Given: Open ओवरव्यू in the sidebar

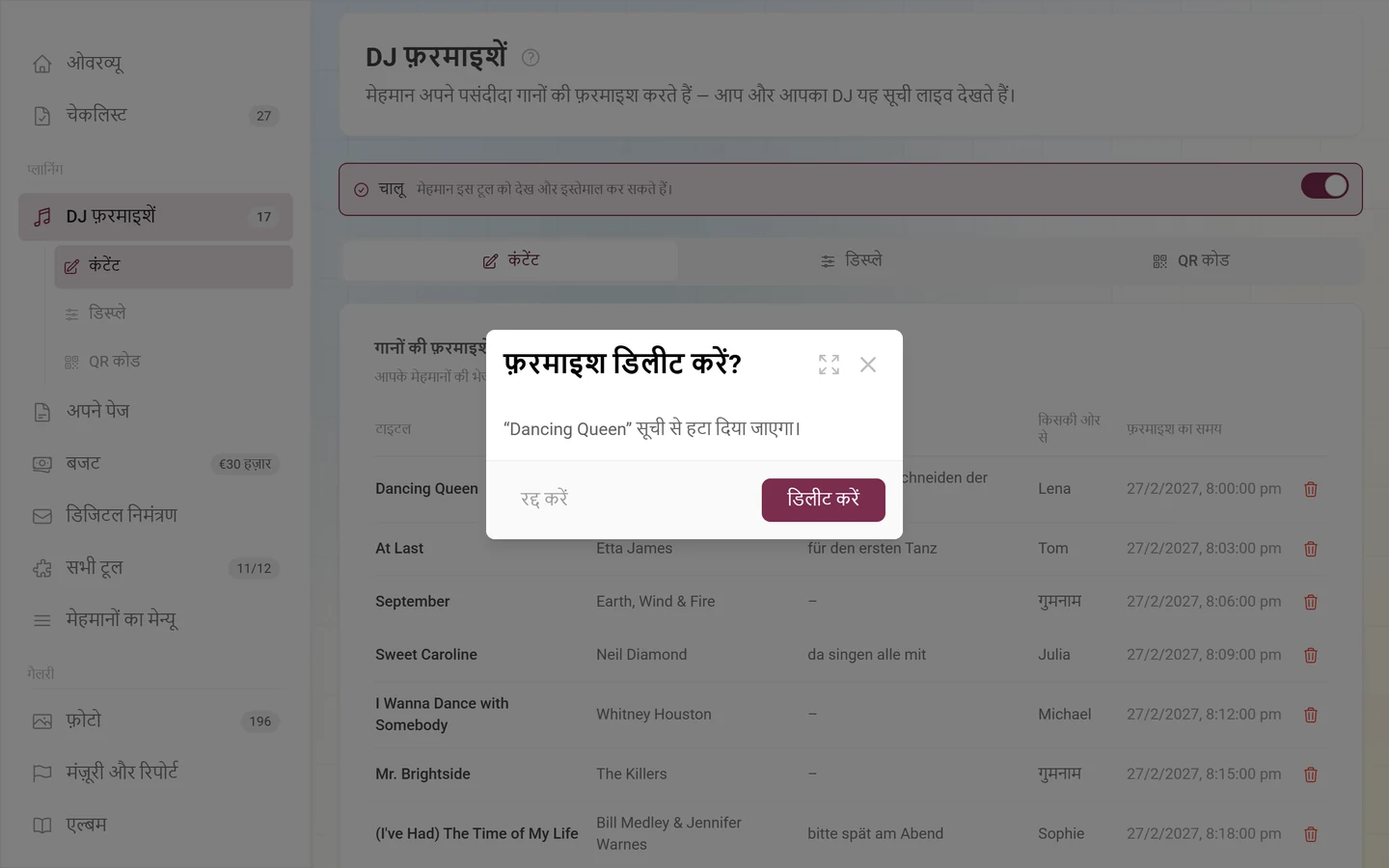Looking at the screenshot, I should (155, 64).
